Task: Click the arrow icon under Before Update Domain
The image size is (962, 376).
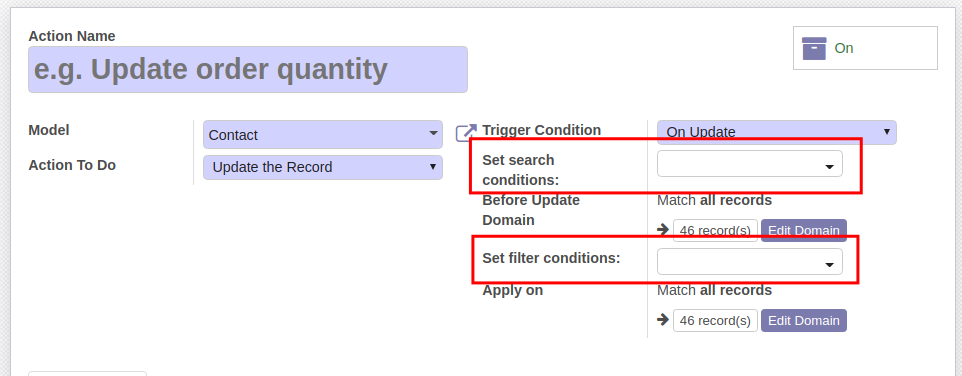Action: point(662,229)
